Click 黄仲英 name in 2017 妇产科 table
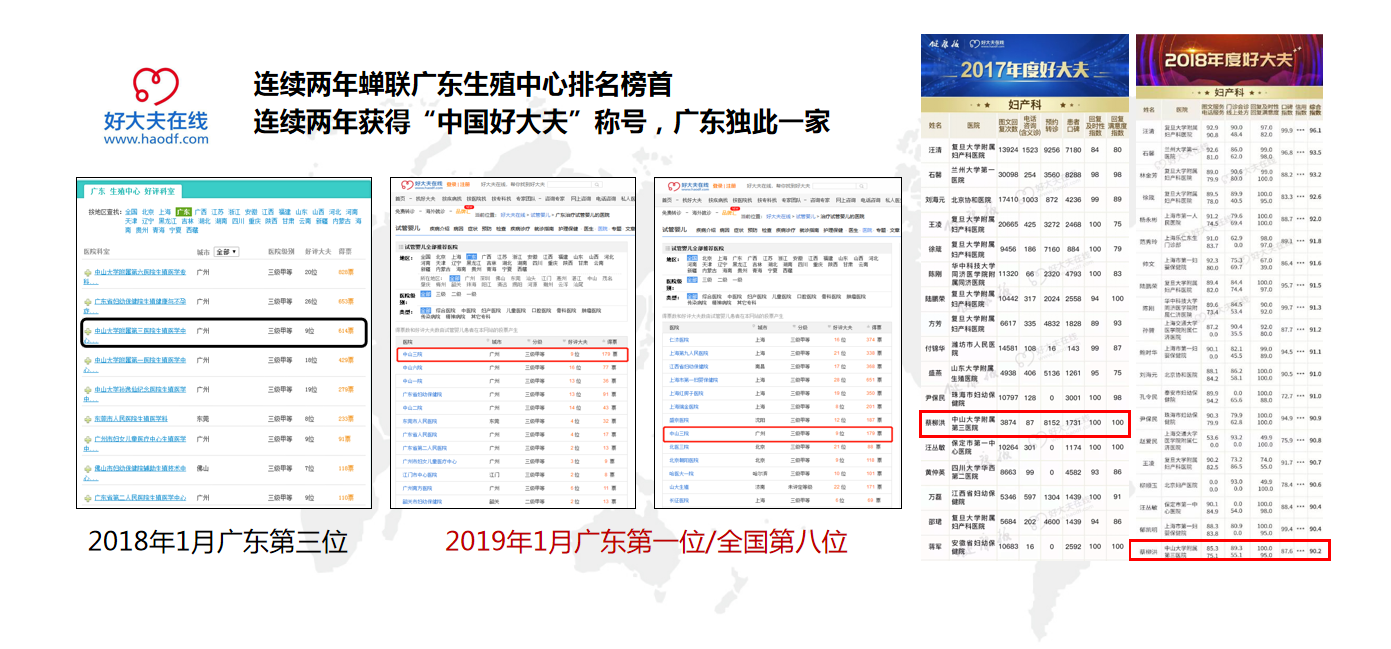The height and width of the screenshot is (649, 1391). click(936, 472)
